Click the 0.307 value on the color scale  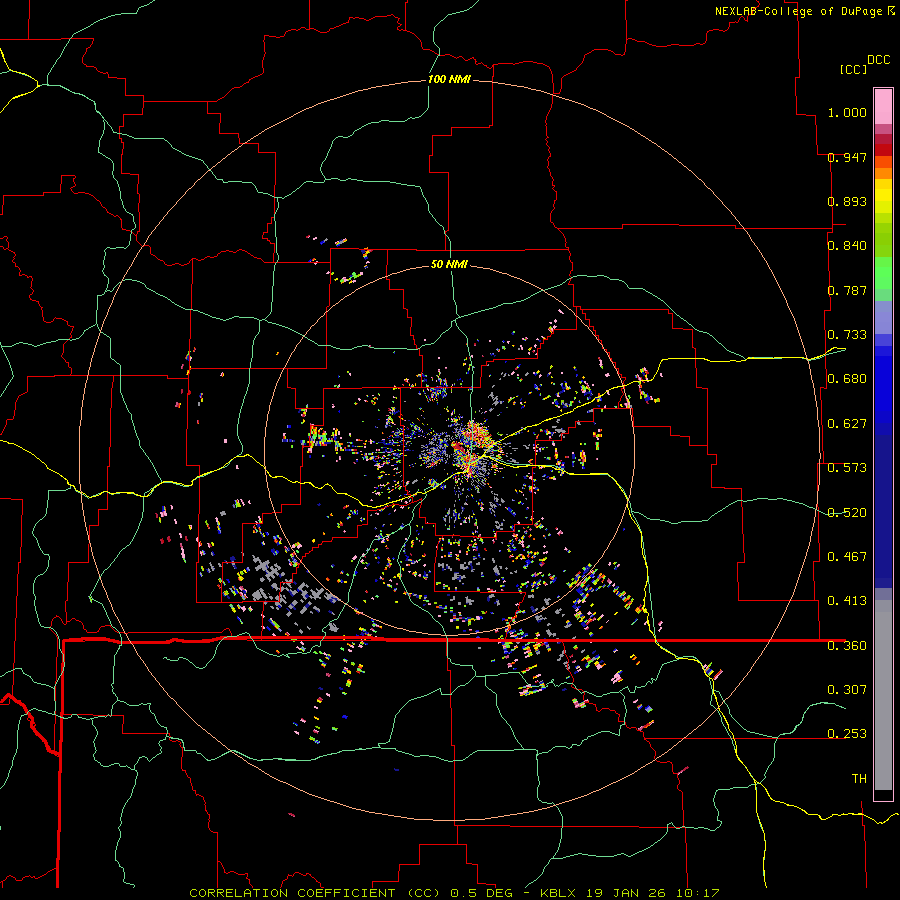coord(847,689)
